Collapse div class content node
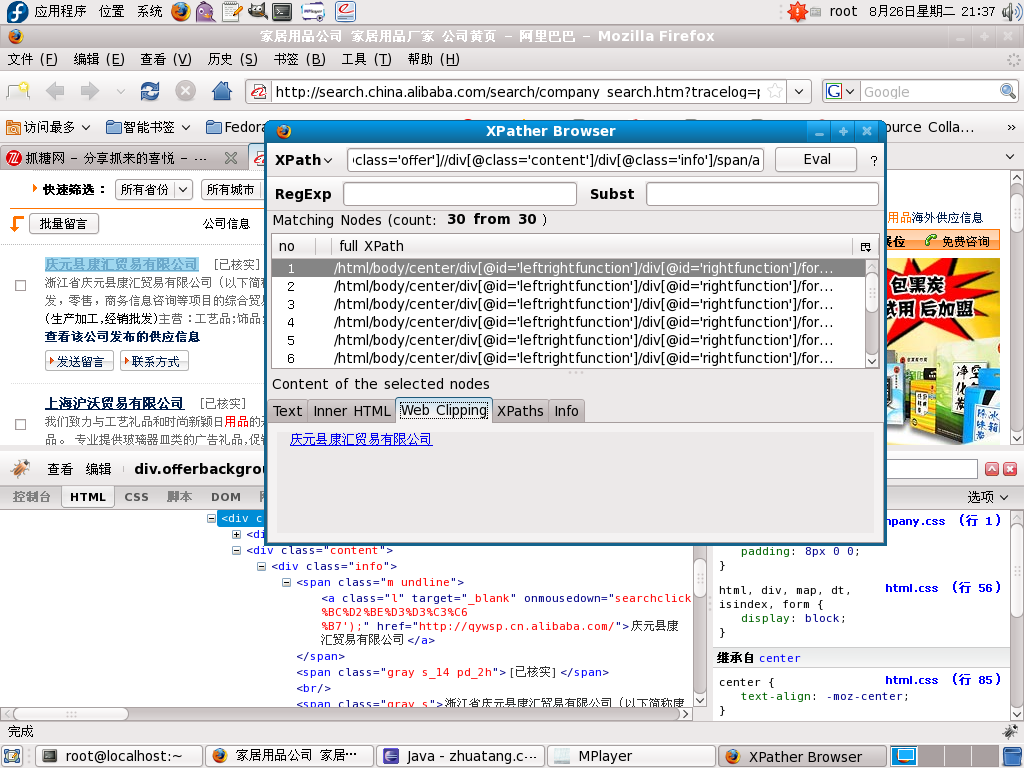 (x=236, y=551)
